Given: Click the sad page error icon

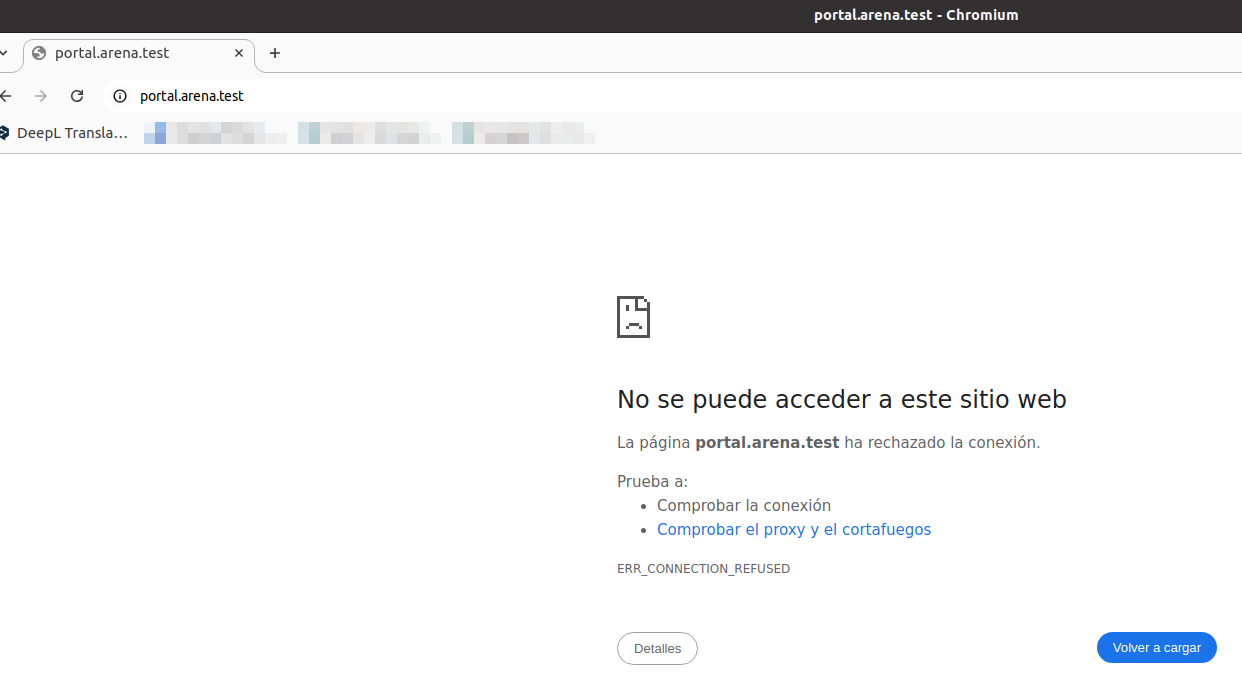Looking at the screenshot, I should point(633,317).
